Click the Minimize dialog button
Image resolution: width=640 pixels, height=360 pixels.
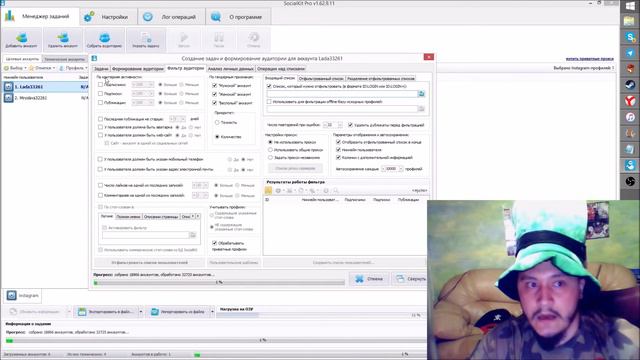(x=411, y=279)
